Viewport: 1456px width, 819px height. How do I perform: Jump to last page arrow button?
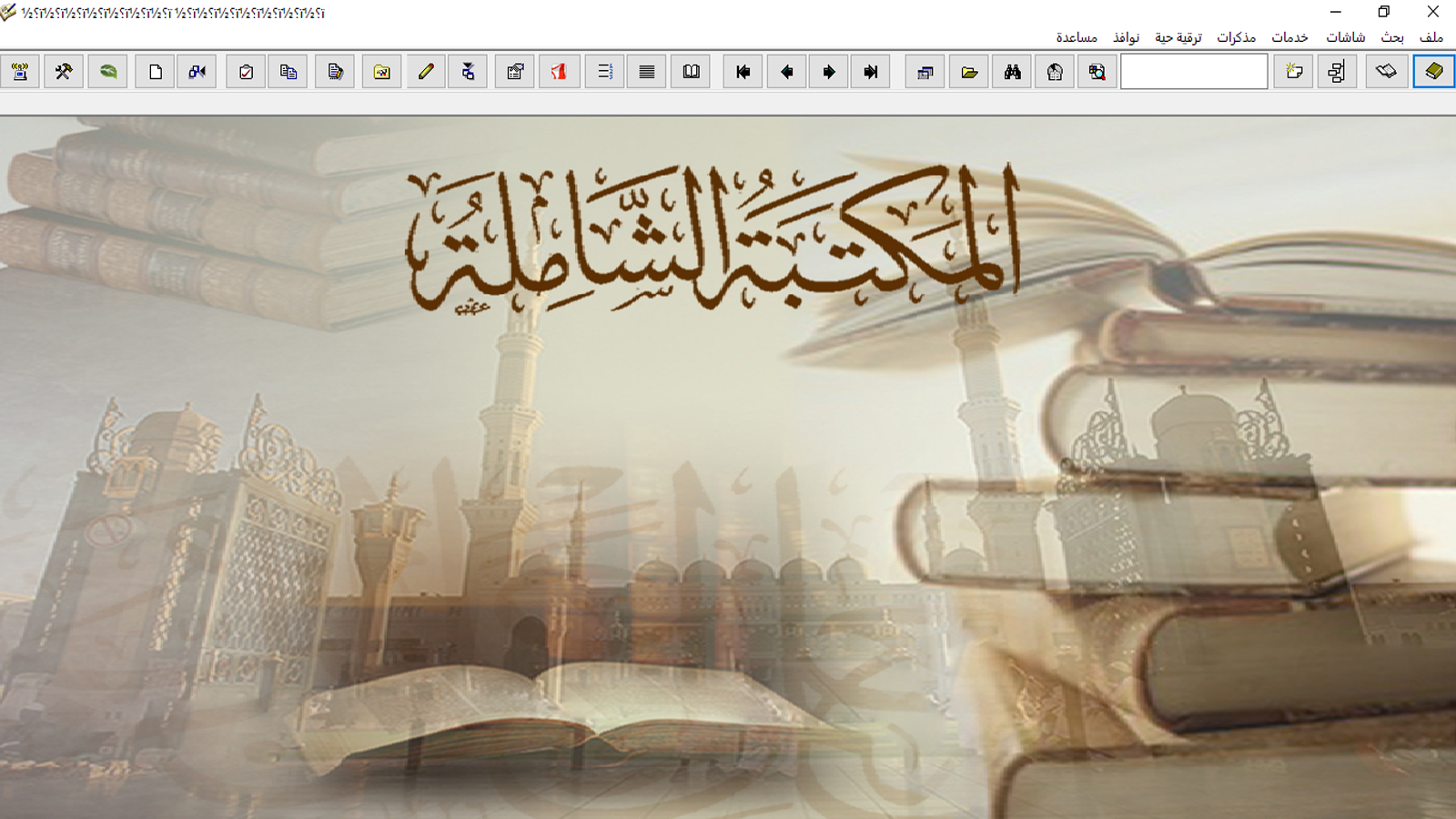(x=871, y=71)
